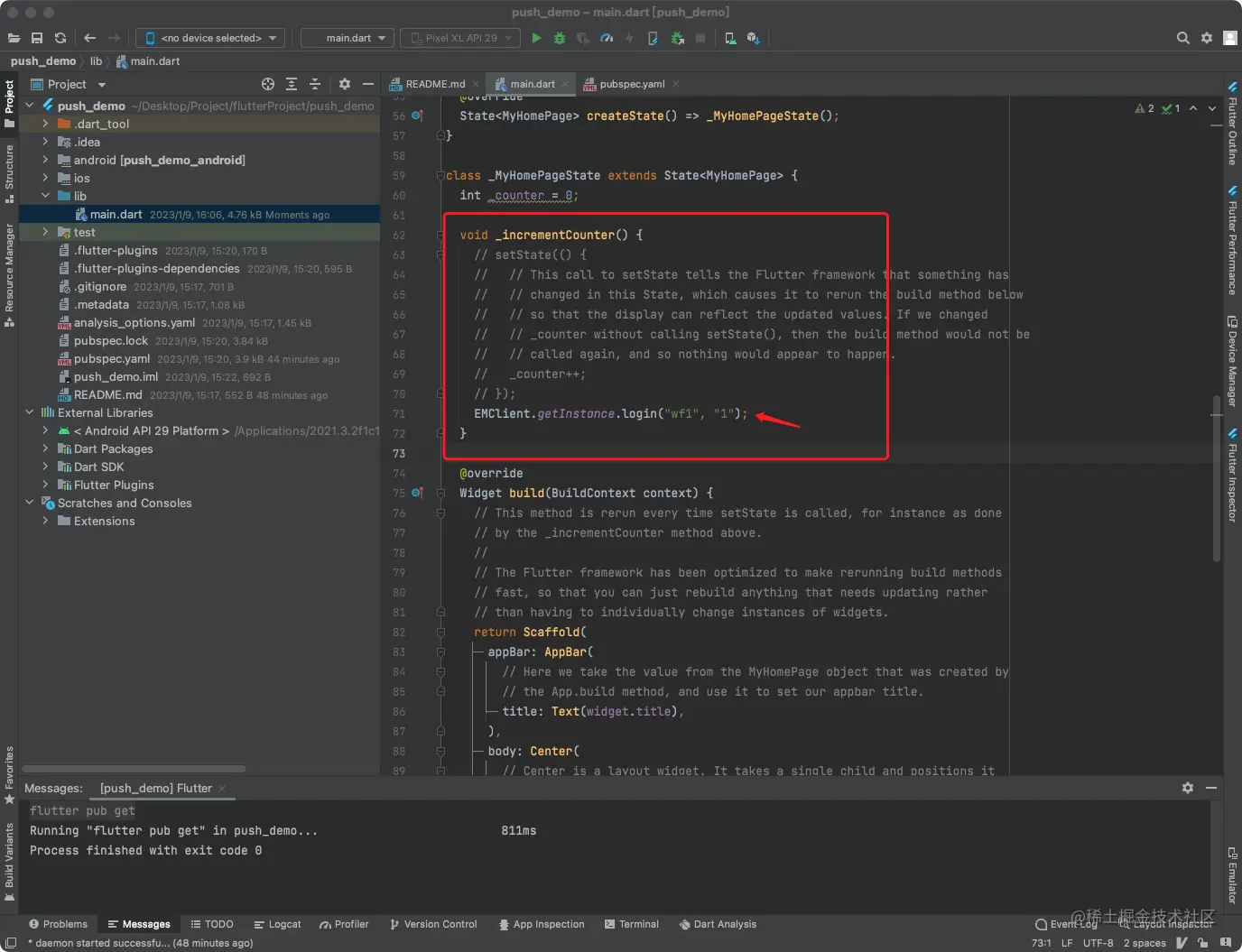This screenshot has height=952, width=1242.
Task: Start debugging with the green bug icon
Action: (560, 38)
